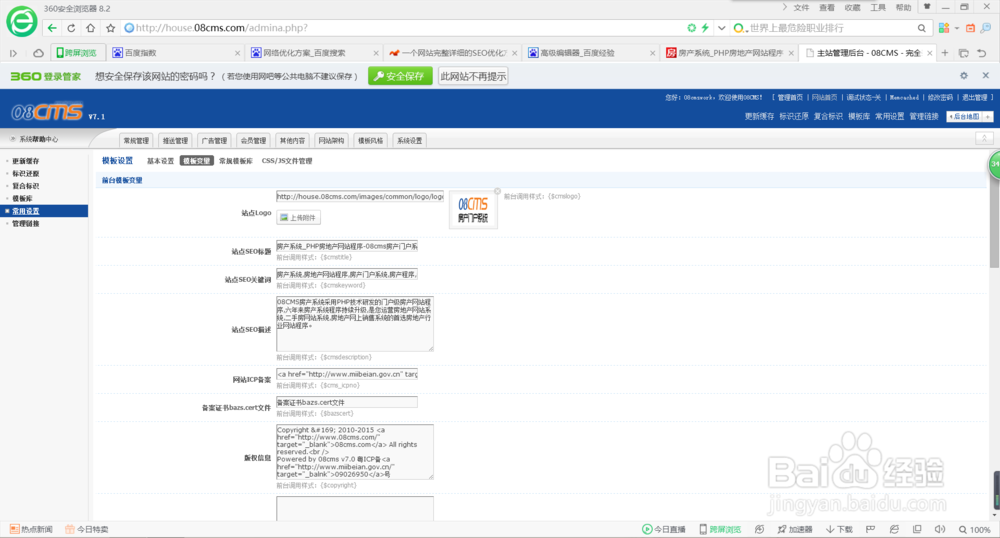Image resolution: width=1000 pixels, height=538 pixels.
Task: Click the plus button beside 后台地图
Action: click(x=988, y=117)
